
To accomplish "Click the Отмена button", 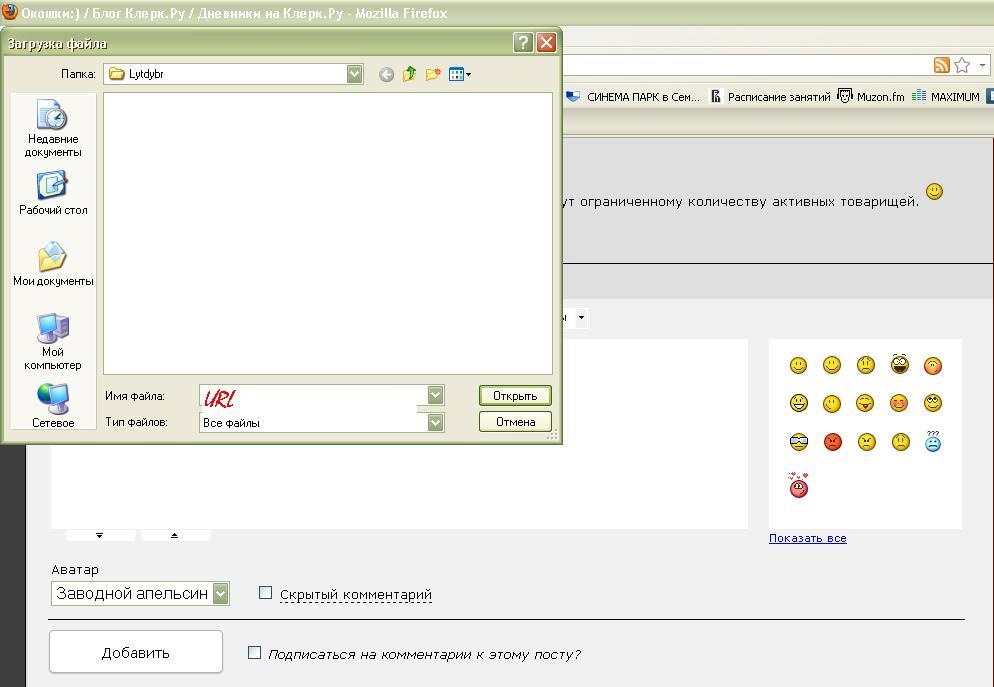I will pos(515,421).
